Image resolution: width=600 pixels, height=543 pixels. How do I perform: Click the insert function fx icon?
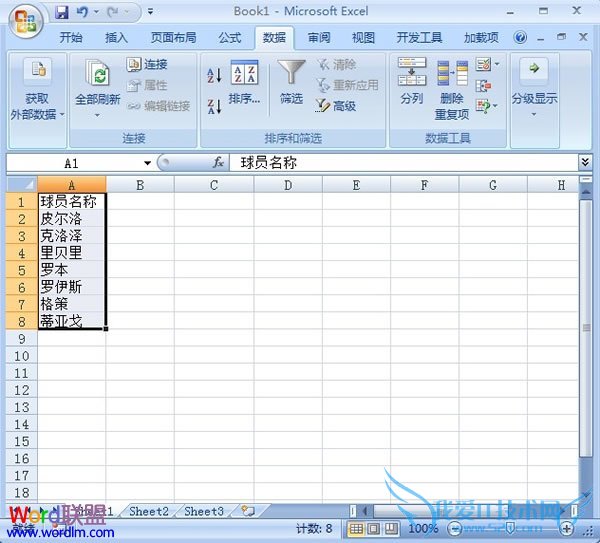point(218,162)
